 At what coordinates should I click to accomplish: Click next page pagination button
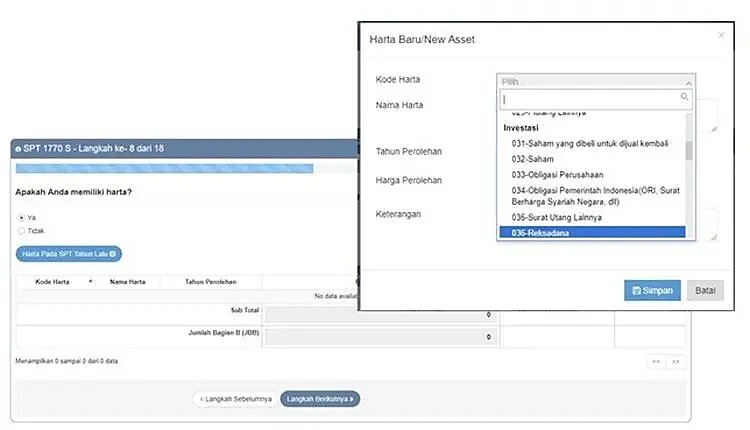[x=675, y=362]
